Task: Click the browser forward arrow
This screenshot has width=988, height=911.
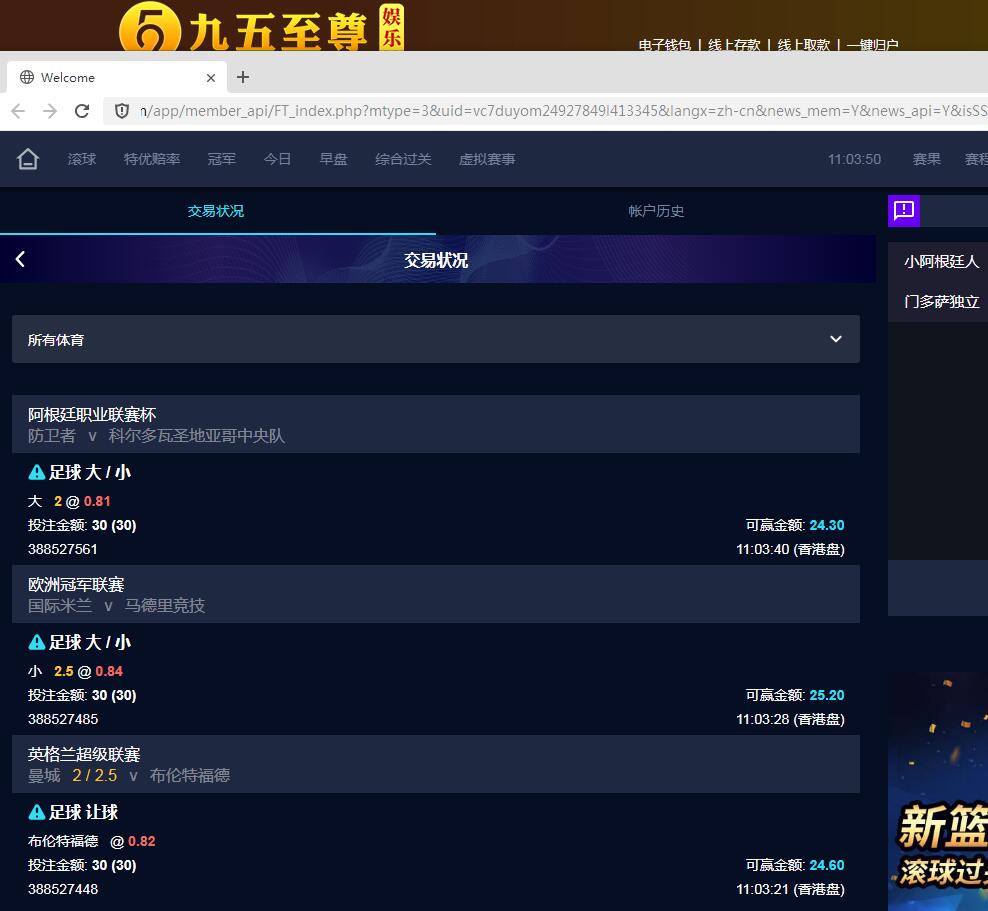Action: pyautogui.click(x=50, y=112)
